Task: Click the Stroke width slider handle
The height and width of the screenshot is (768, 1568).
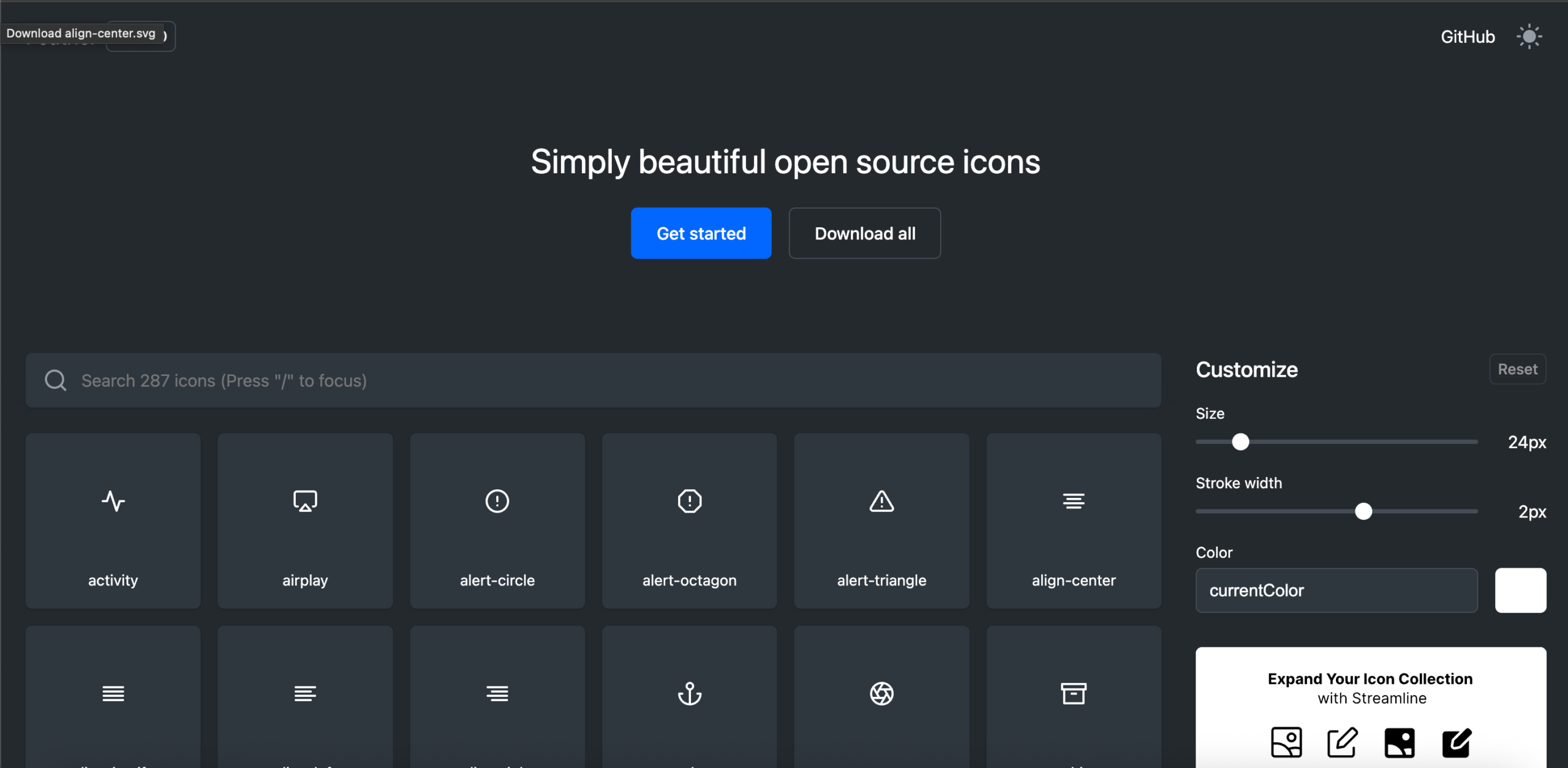Action: 1363,511
